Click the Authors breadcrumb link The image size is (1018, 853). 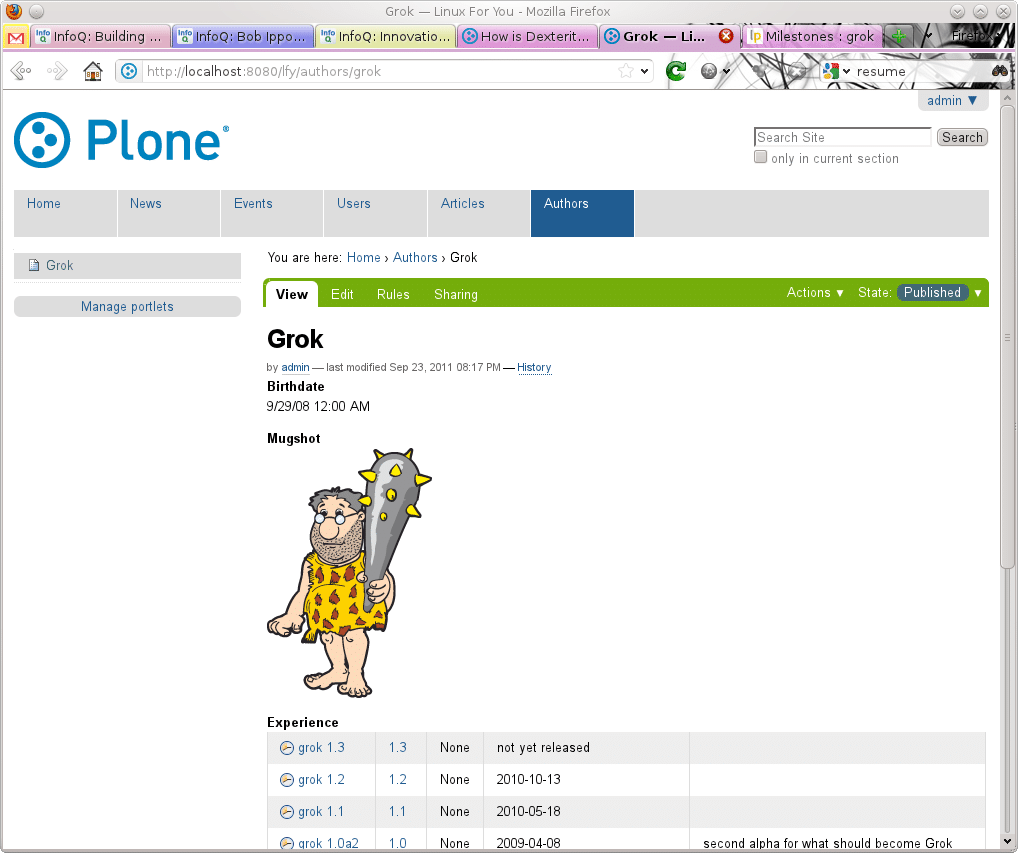(415, 258)
